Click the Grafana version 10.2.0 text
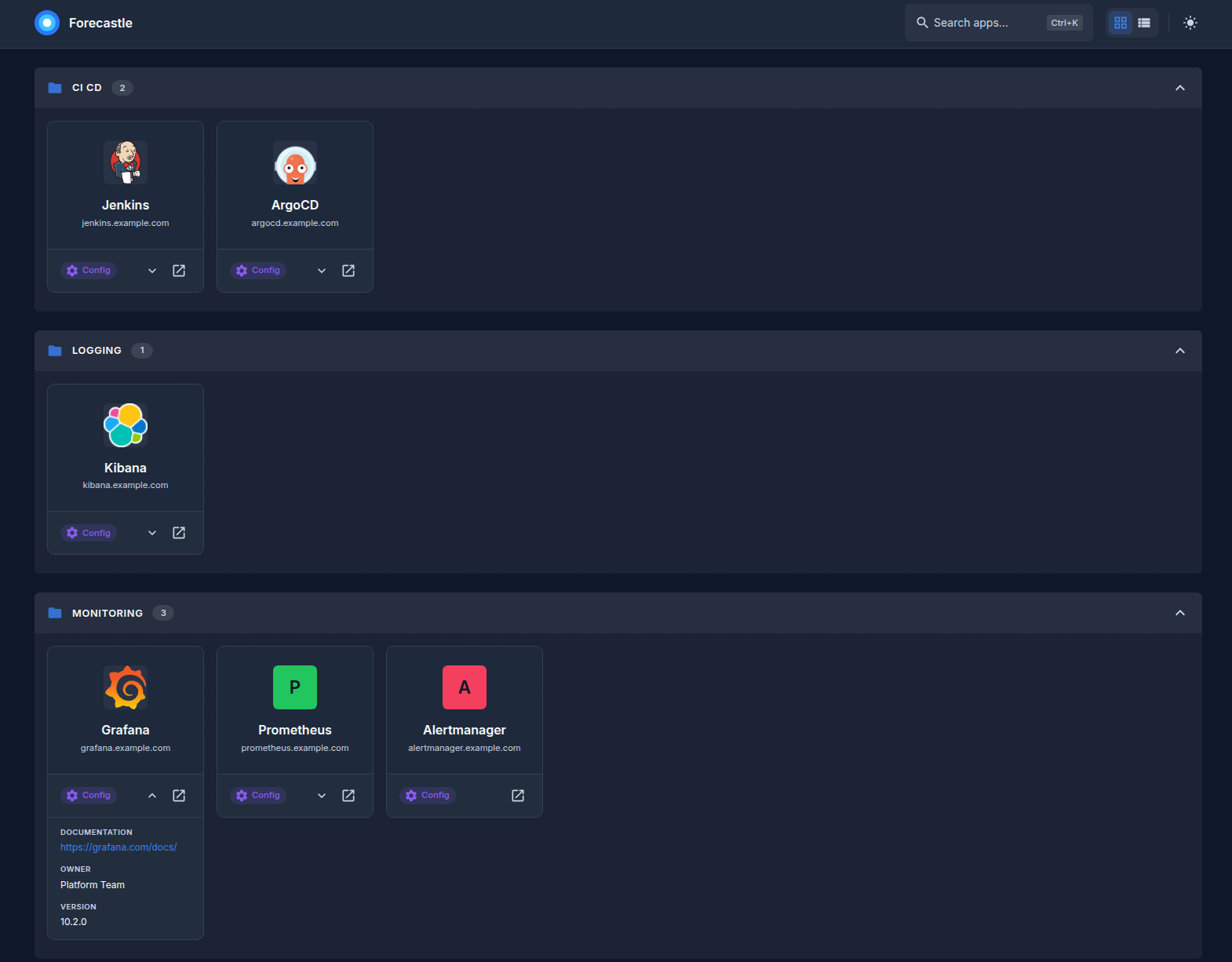 pos(74,922)
